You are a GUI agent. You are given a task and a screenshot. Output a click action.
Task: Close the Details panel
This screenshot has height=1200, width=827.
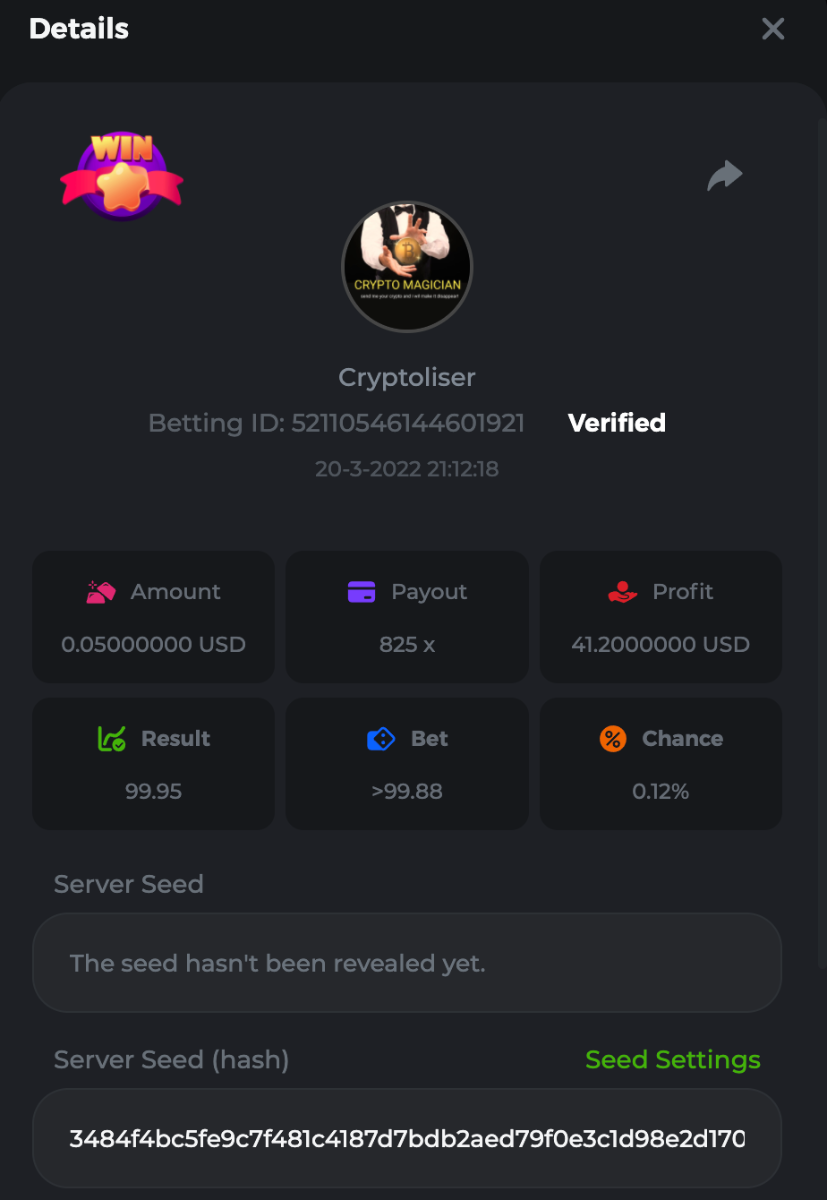point(773,29)
